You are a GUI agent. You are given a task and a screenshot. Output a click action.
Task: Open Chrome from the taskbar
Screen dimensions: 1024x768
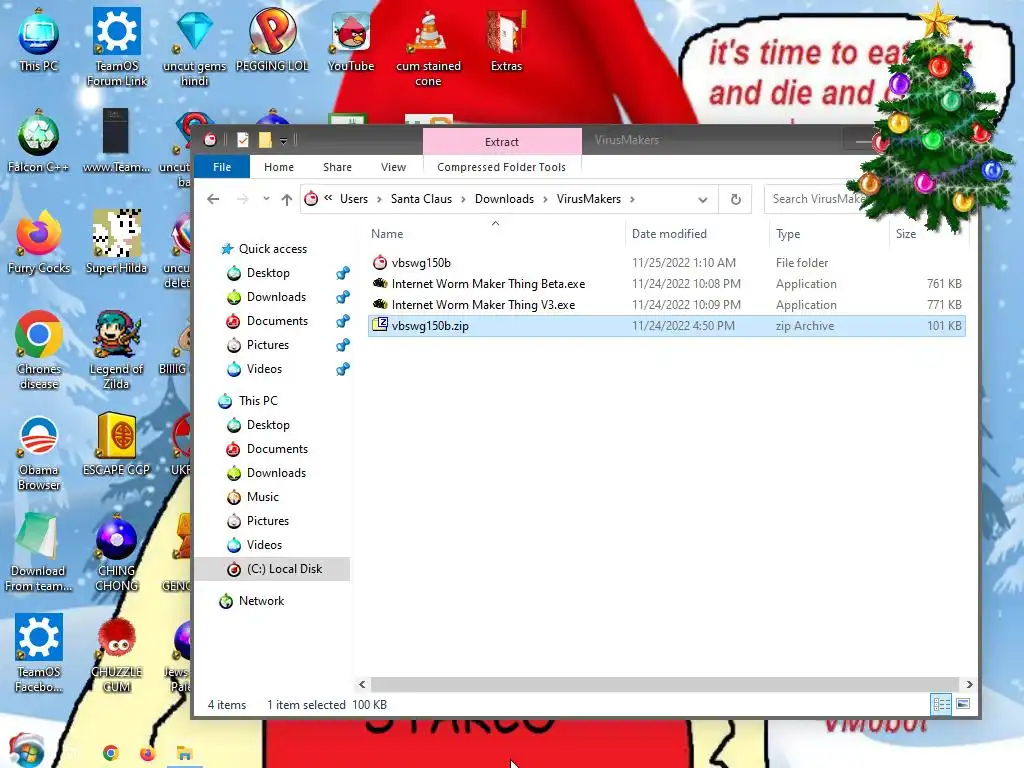pos(110,753)
